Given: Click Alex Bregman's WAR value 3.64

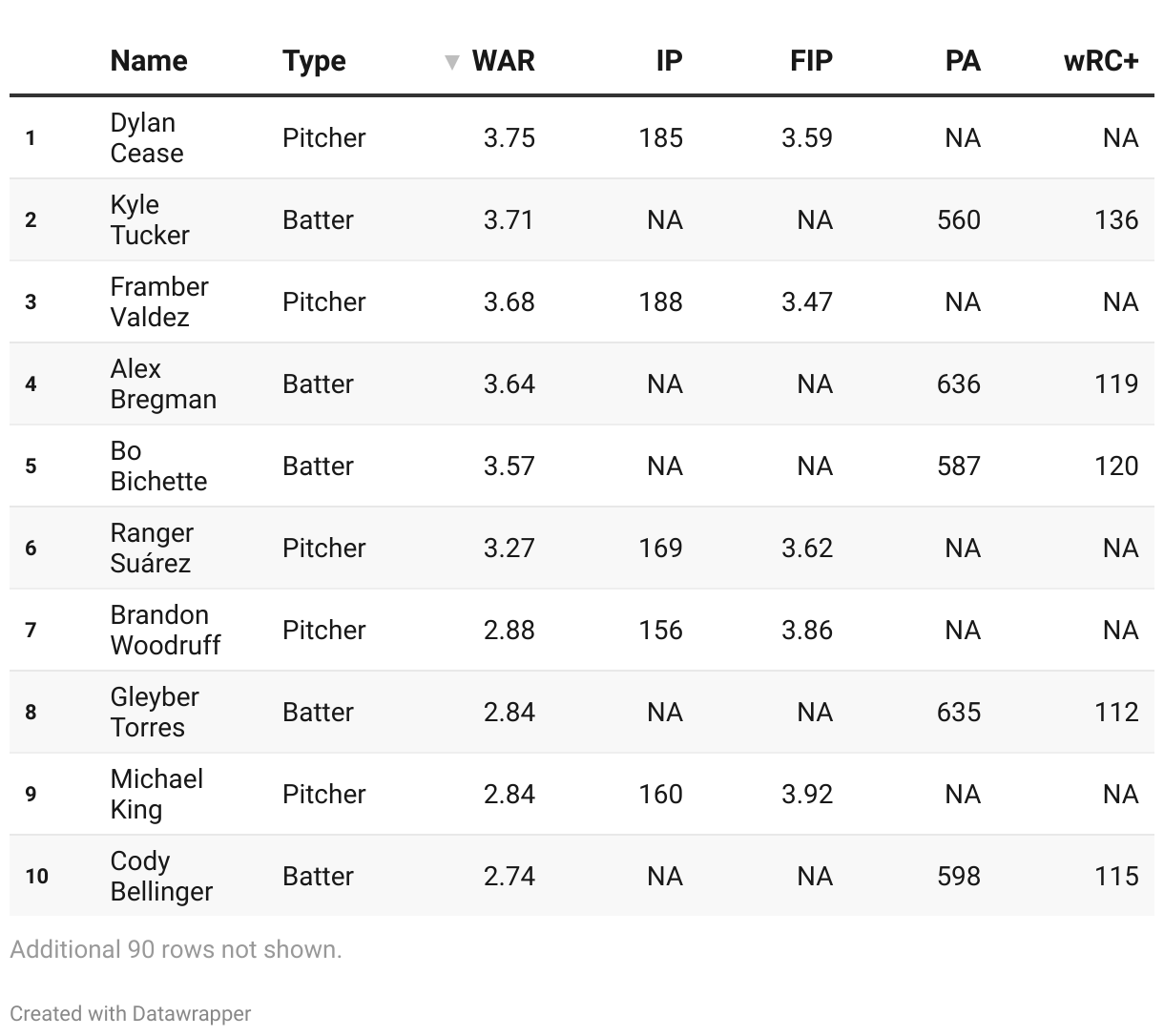Looking at the screenshot, I should 509,383.
